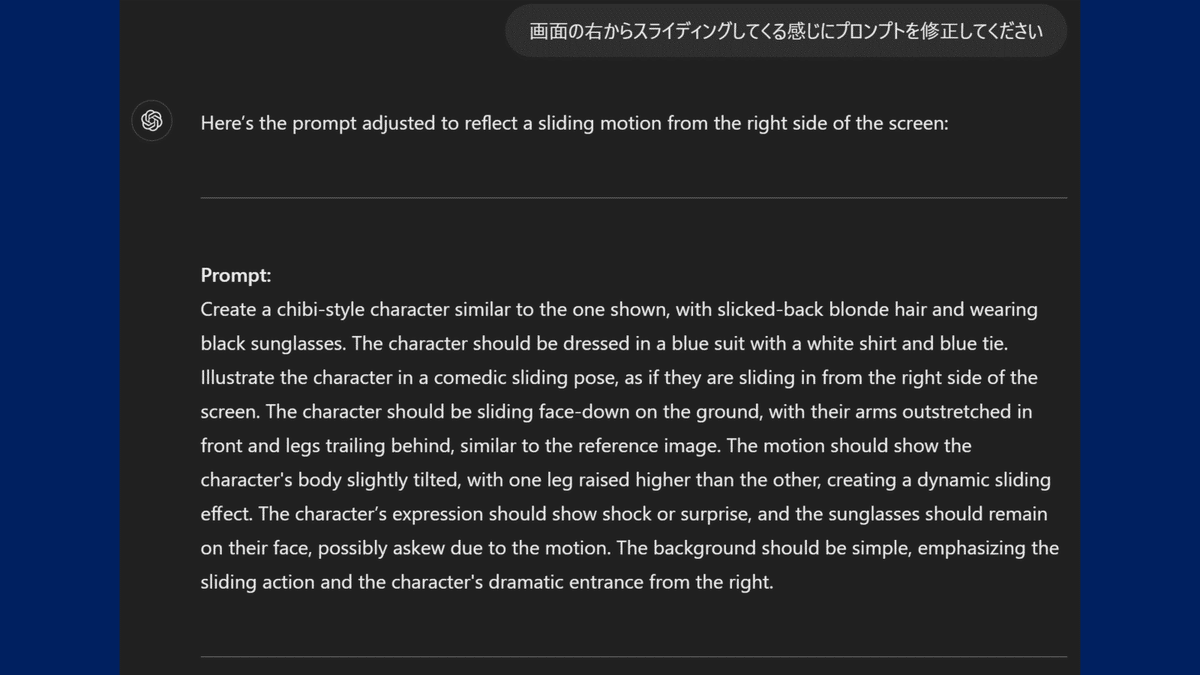Click the word "chibi-style" in the prompt
This screenshot has width=1200, height=675.
click(320, 309)
